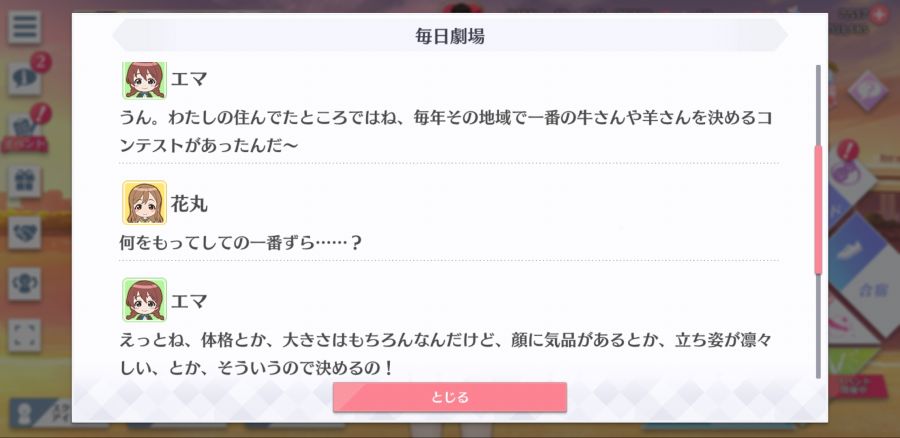Open the trophy achievements icon
The image size is (900, 438).
coord(25,284)
